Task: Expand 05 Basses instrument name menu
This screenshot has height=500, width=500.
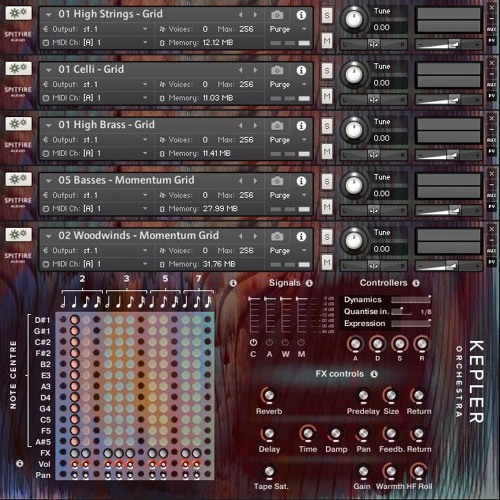Action: (49, 181)
